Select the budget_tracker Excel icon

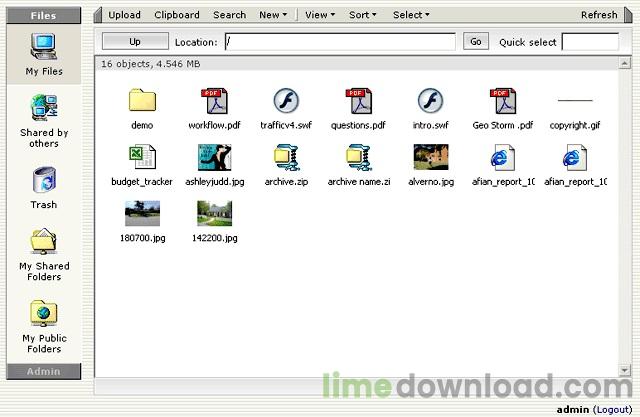pos(142,157)
